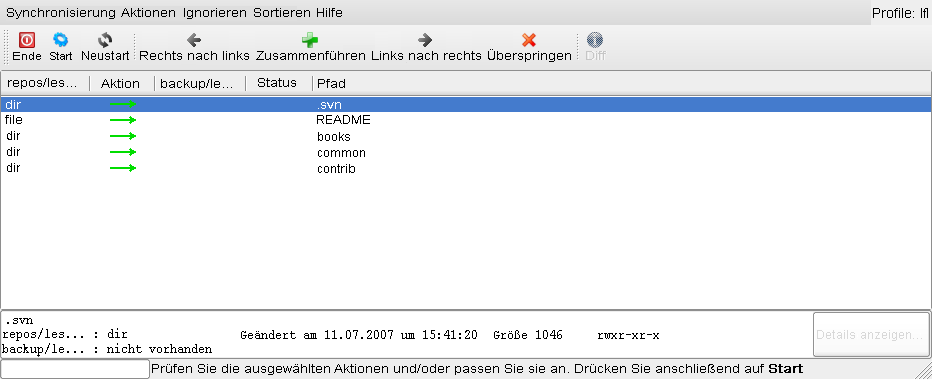This screenshot has width=932, height=379.
Task: Click 'dir' type in the common row
Action: point(13,152)
